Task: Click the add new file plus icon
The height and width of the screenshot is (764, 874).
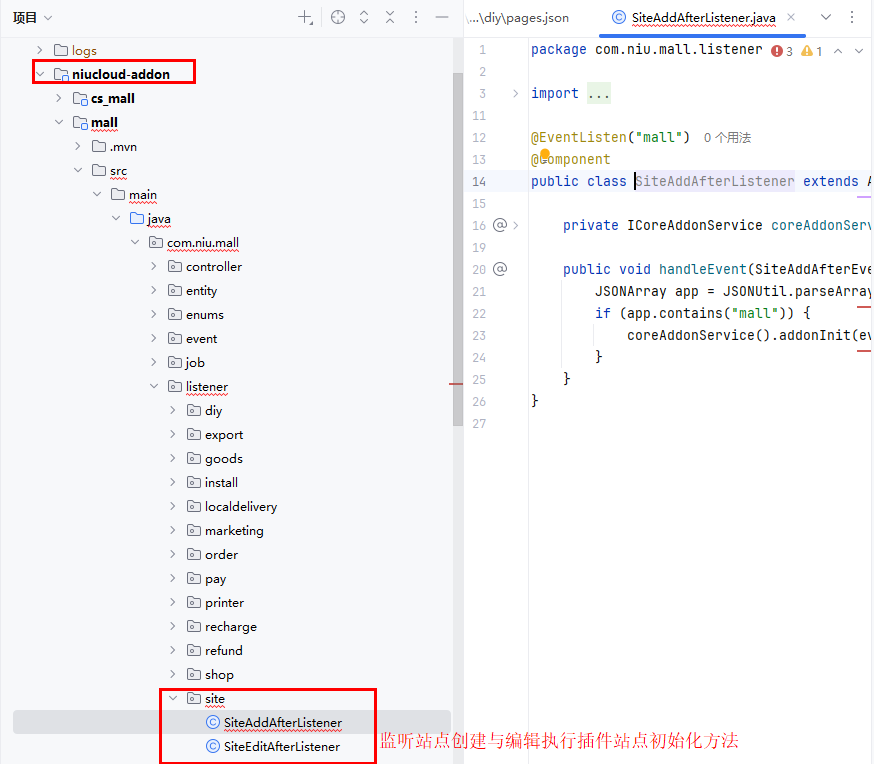Action: [x=306, y=17]
